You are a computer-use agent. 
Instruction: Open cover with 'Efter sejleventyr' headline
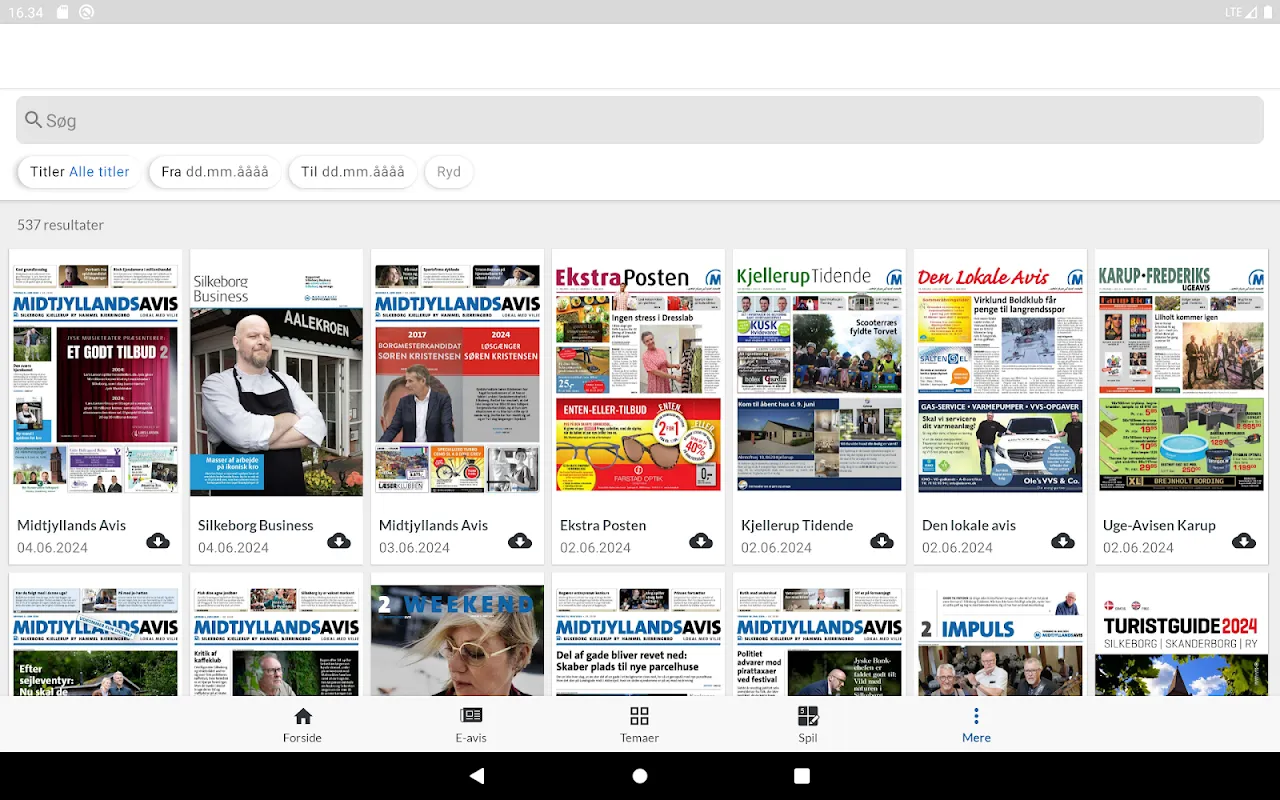click(x=95, y=641)
